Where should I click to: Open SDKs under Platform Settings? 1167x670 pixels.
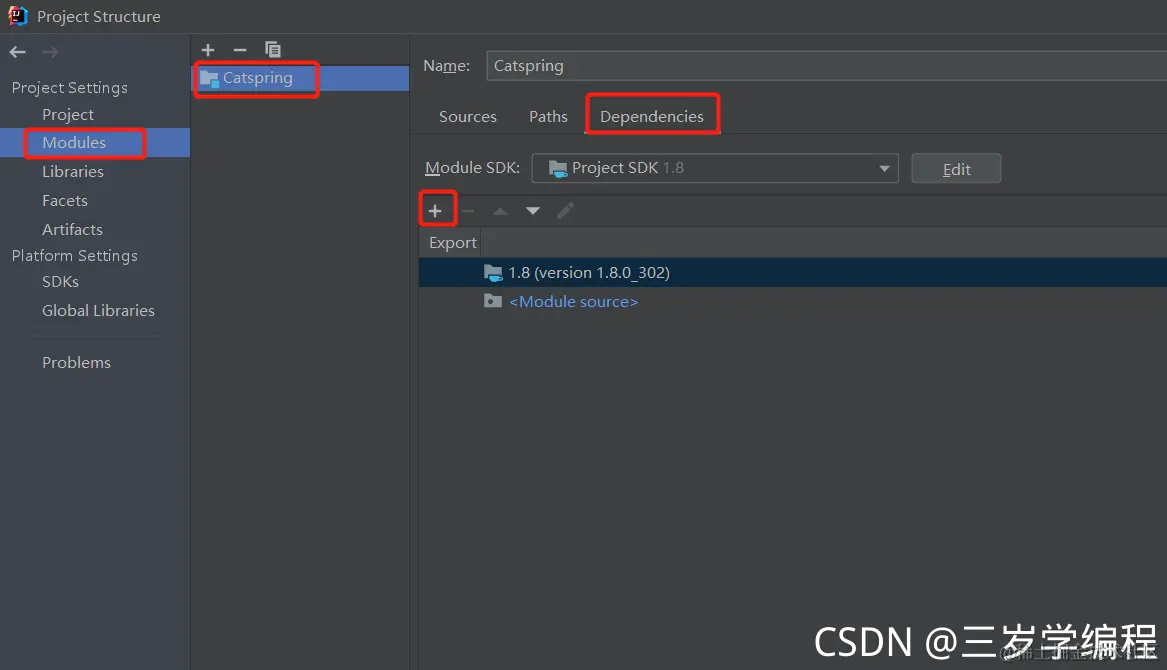pyautogui.click(x=60, y=281)
